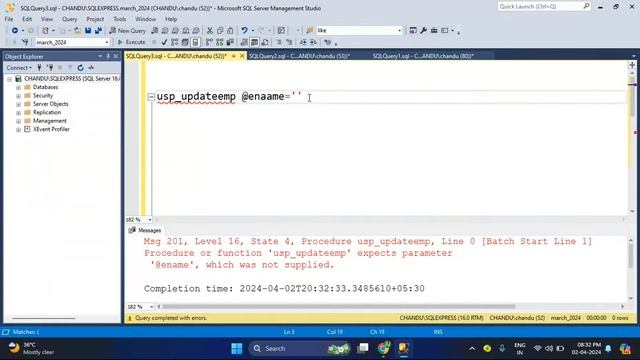
Task: Toggle Include Client Statistics icon
Action: pos(230,42)
